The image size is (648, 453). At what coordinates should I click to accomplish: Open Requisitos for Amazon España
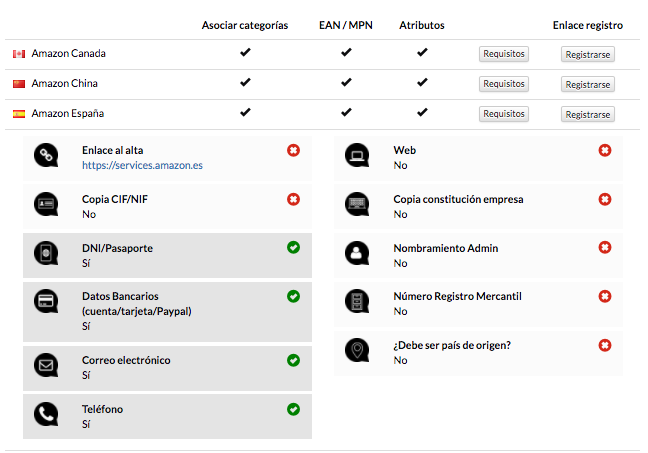[x=504, y=114]
